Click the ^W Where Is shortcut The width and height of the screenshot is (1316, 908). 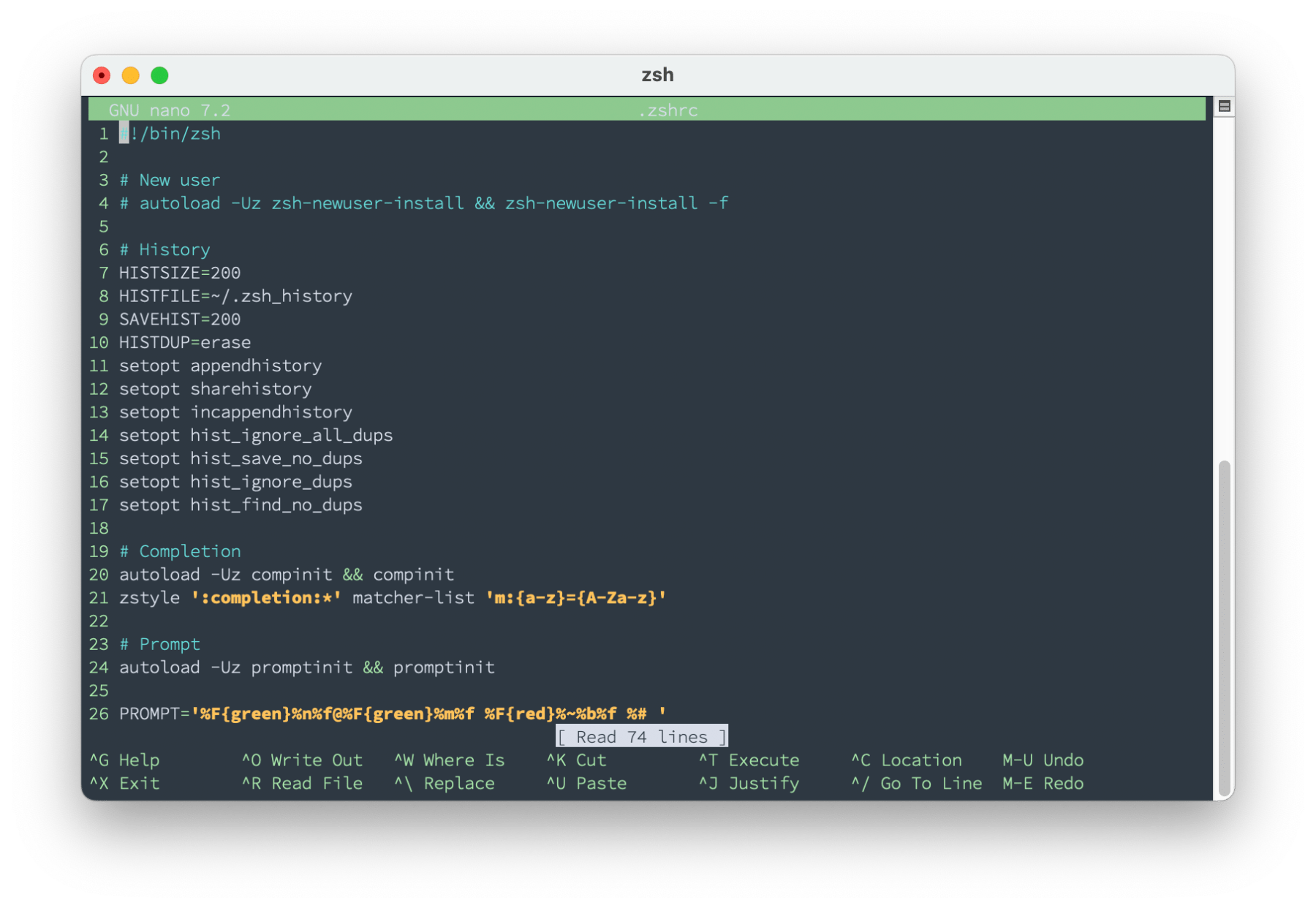click(x=450, y=760)
